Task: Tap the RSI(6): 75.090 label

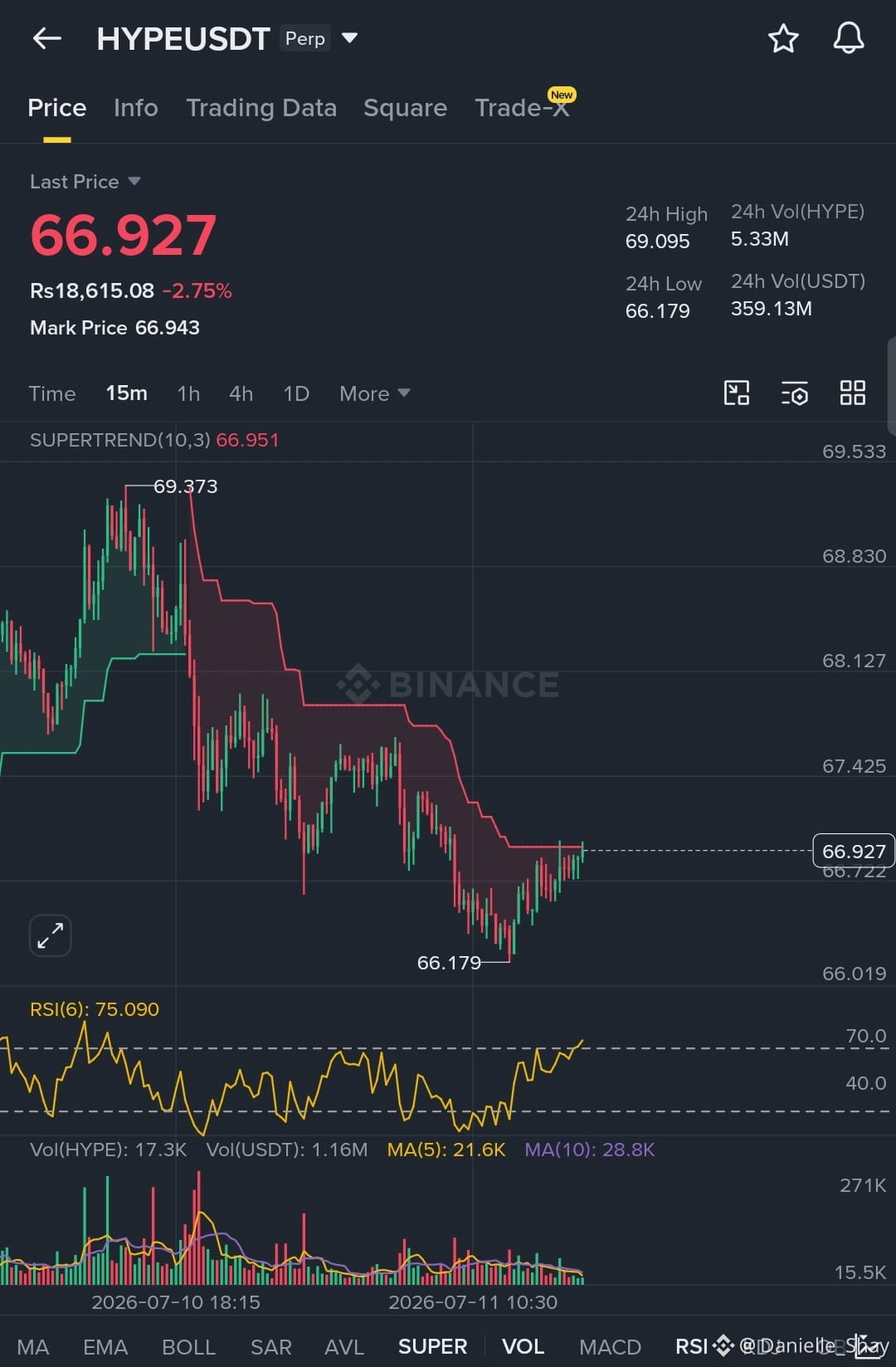Action: click(x=95, y=1009)
